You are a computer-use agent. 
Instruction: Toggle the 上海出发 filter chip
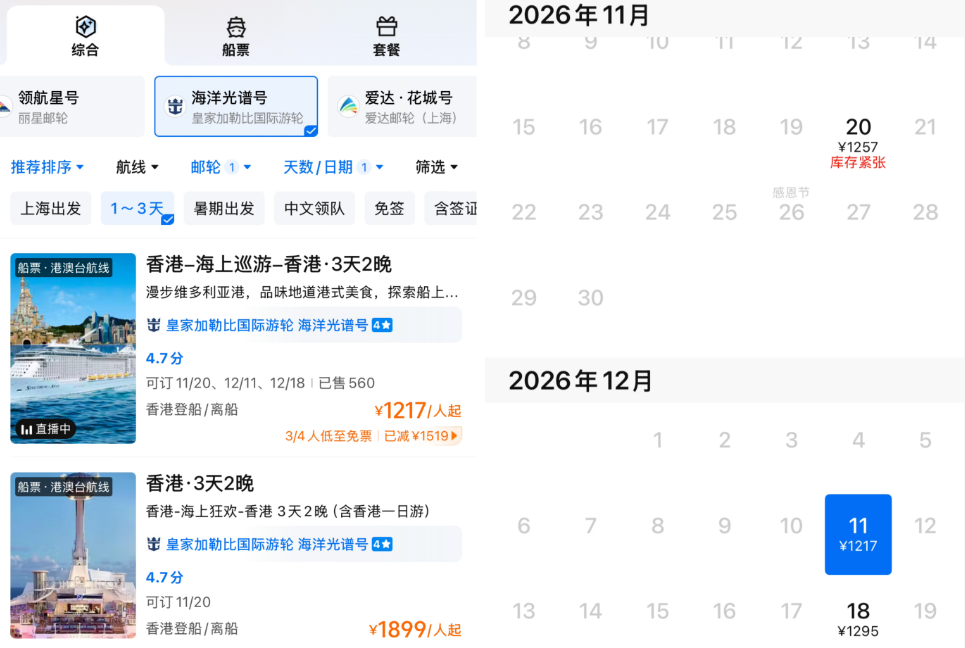click(50, 209)
